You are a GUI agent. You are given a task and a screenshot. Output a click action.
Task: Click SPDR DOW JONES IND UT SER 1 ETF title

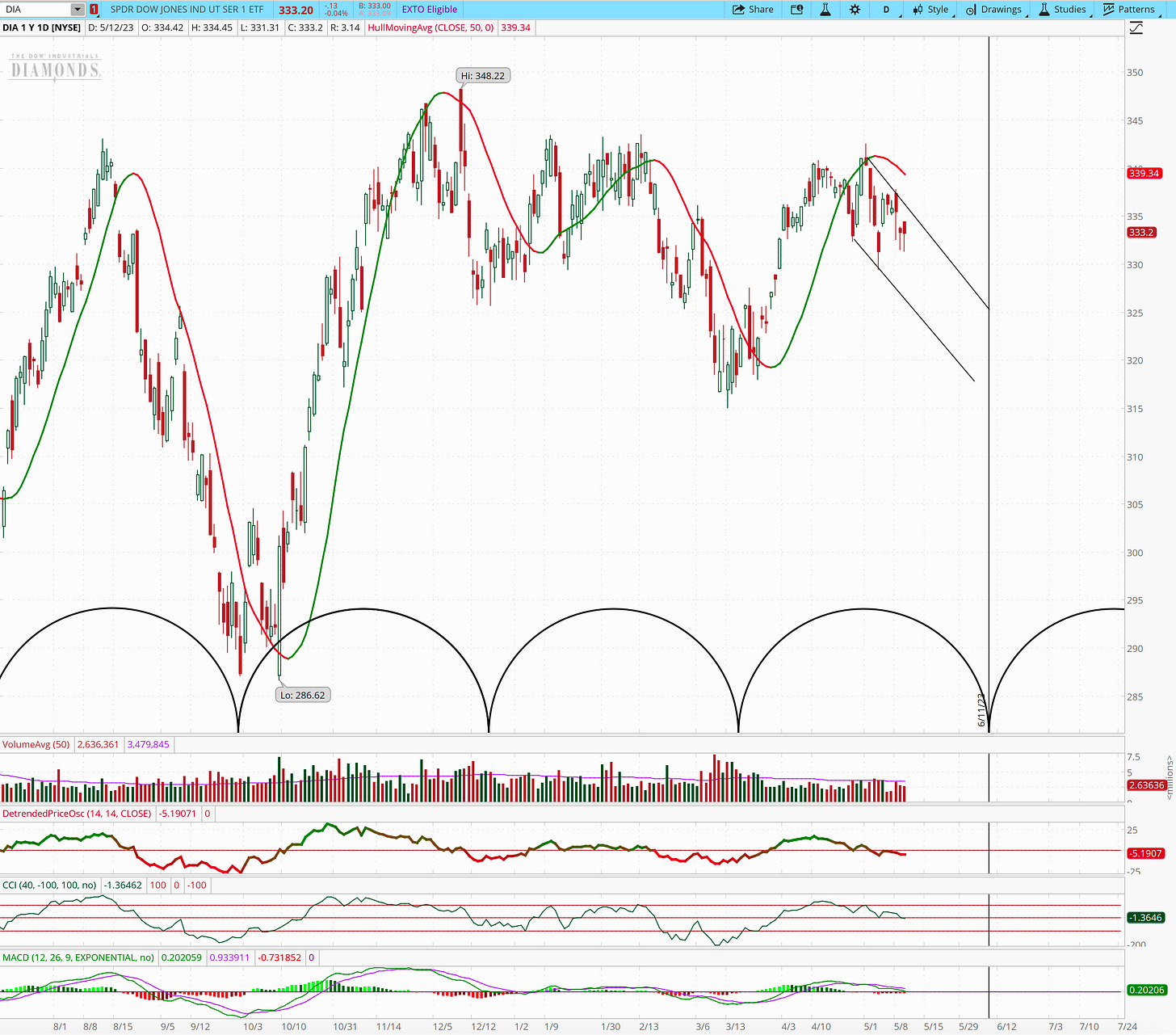pos(187,10)
